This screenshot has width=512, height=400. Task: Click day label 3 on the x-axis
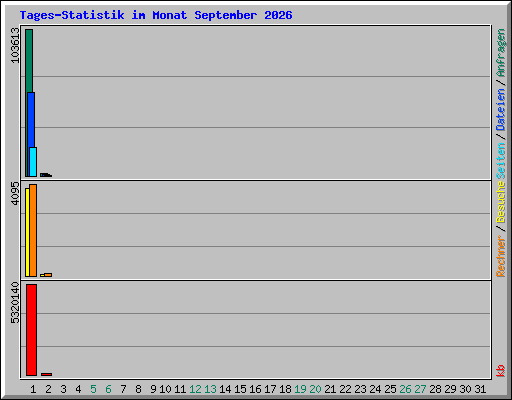[63, 389]
